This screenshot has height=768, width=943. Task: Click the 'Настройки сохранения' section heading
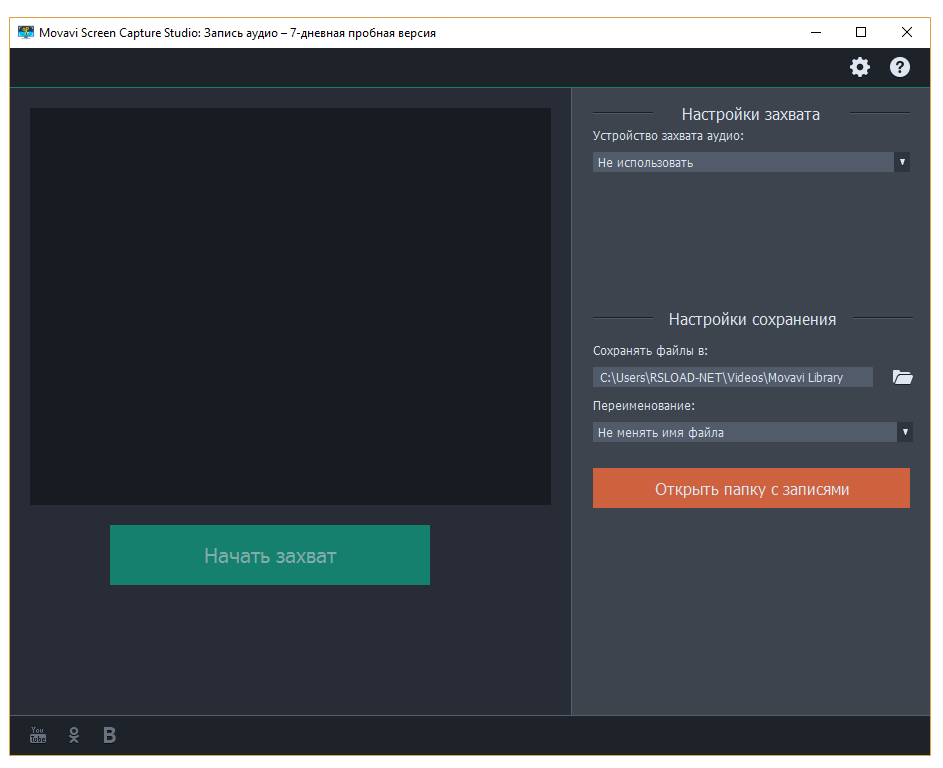751,319
